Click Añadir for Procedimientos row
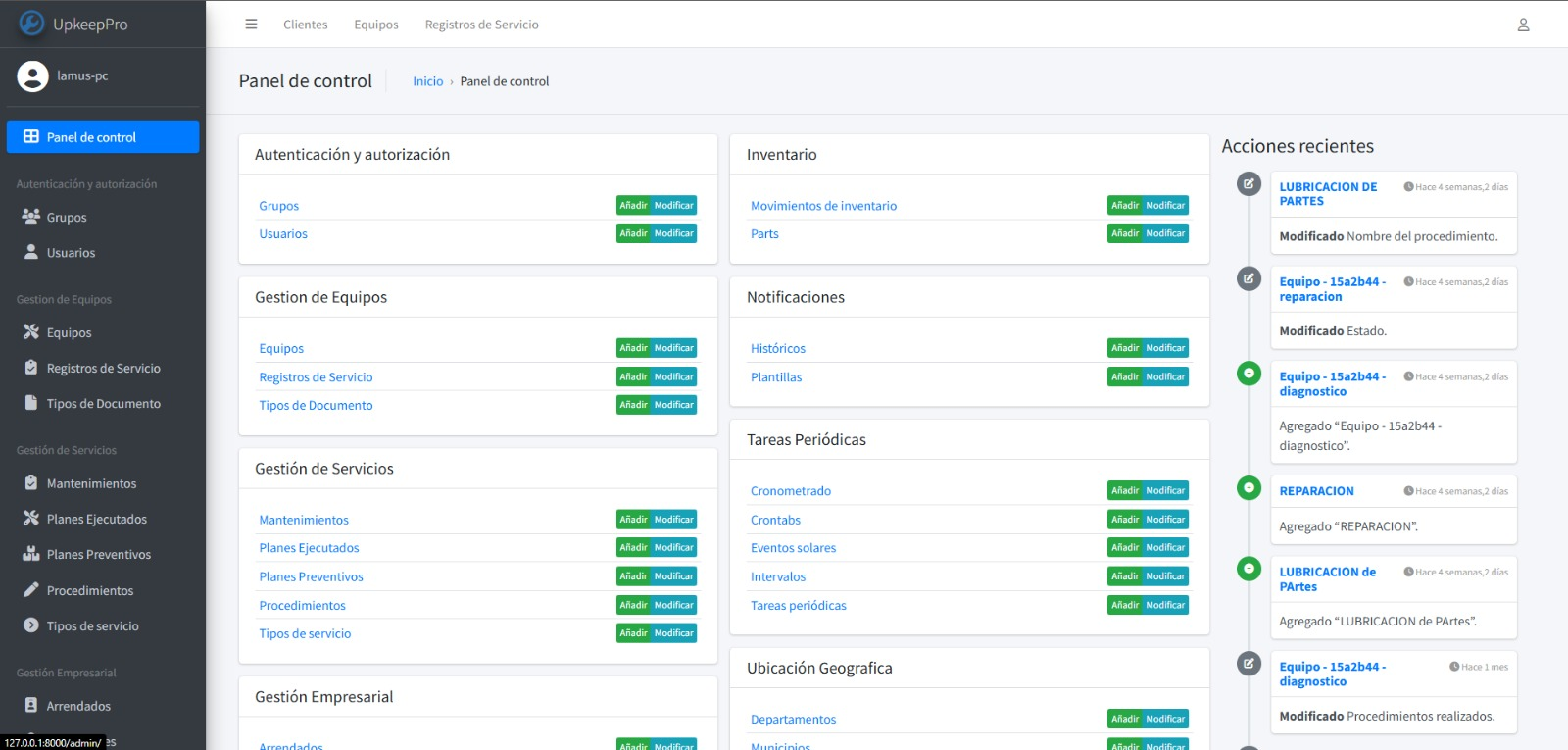Image resolution: width=1568 pixels, height=750 pixels. [x=633, y=605]
